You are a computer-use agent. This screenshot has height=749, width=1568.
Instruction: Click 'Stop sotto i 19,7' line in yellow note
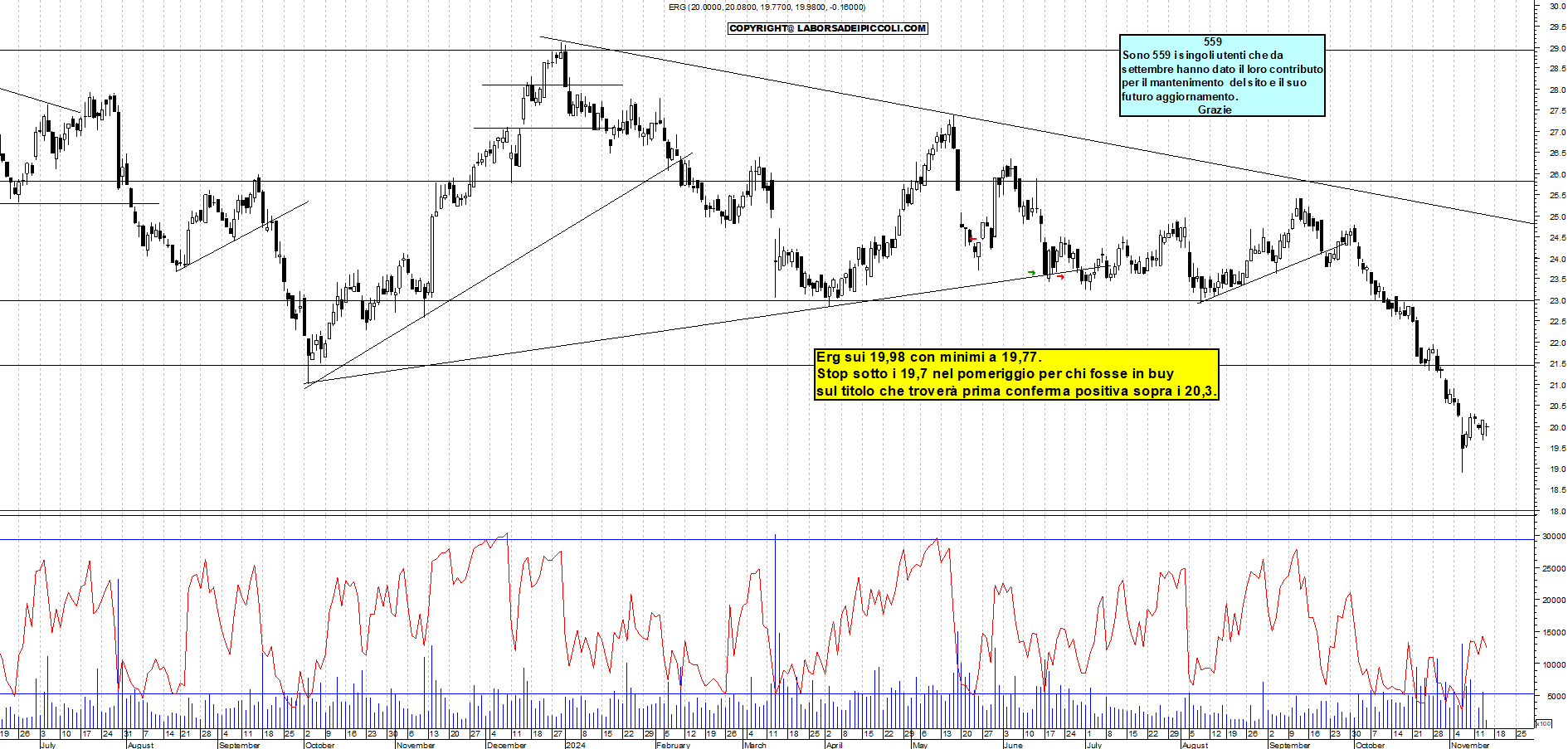click(x=996, y=374)
